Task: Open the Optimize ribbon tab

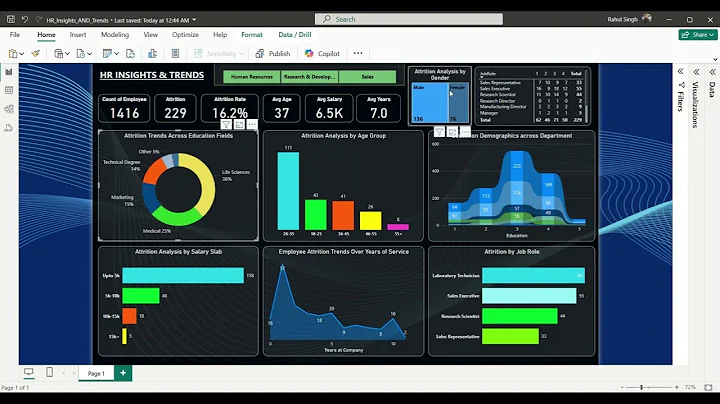Action: click(185, 34)
